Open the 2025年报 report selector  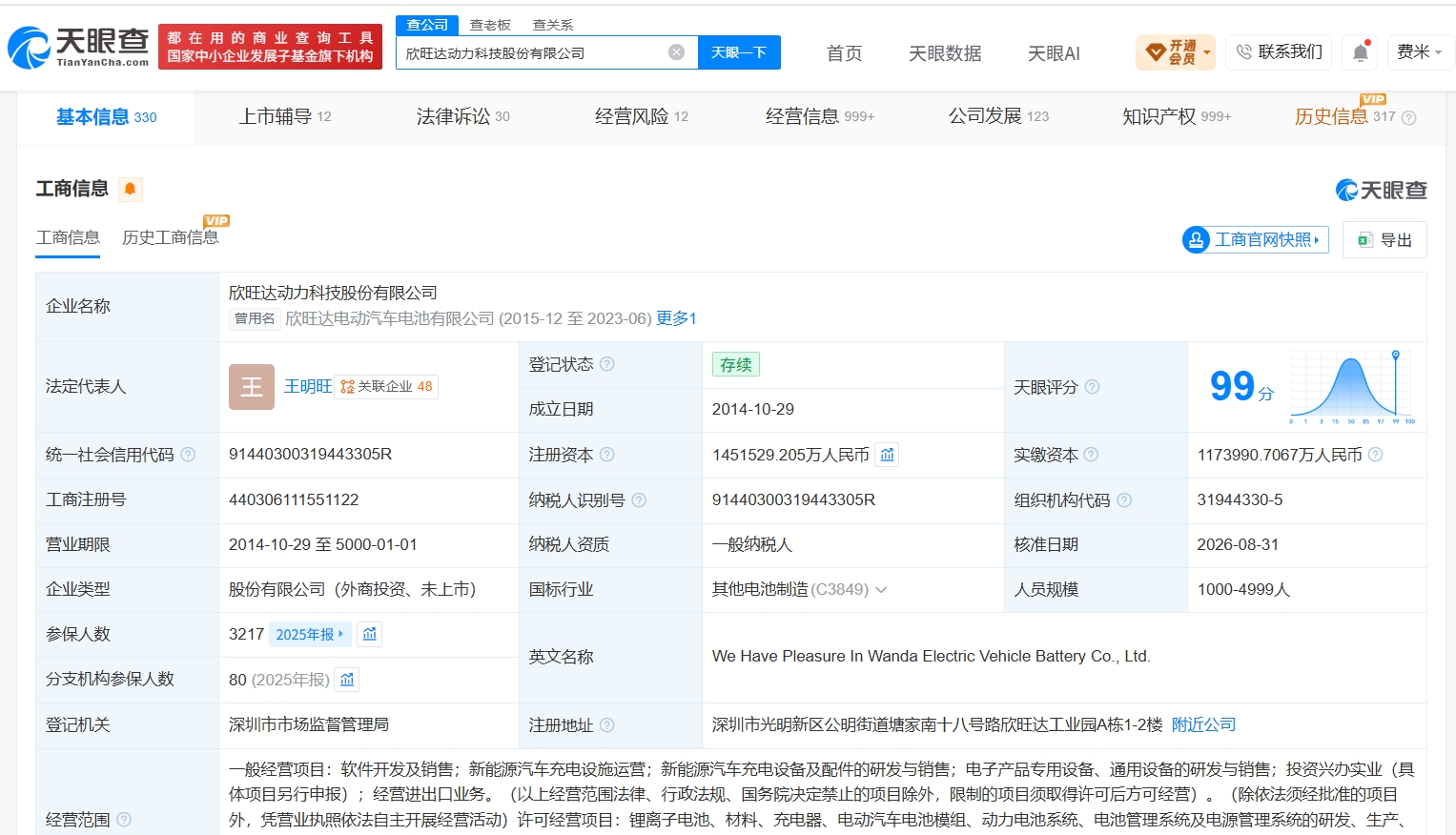point(310,634)
